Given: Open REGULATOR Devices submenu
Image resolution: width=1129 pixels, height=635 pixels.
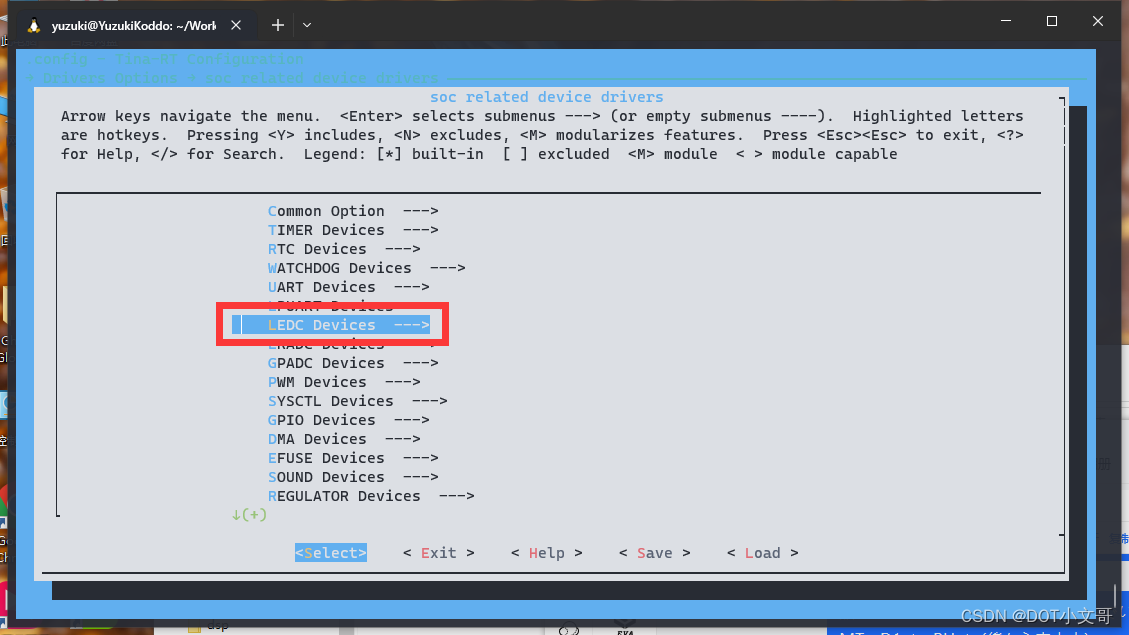Looking at the screenshot, I should 371,496.
